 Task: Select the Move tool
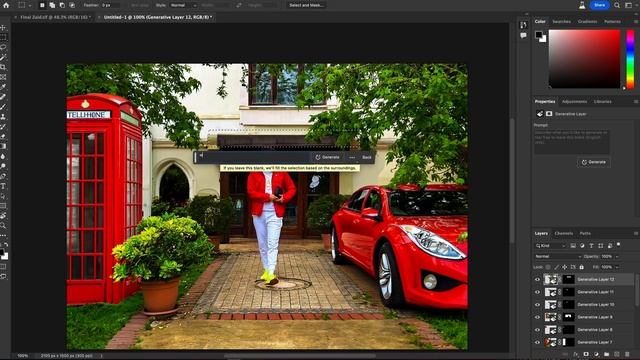[3, 27]
